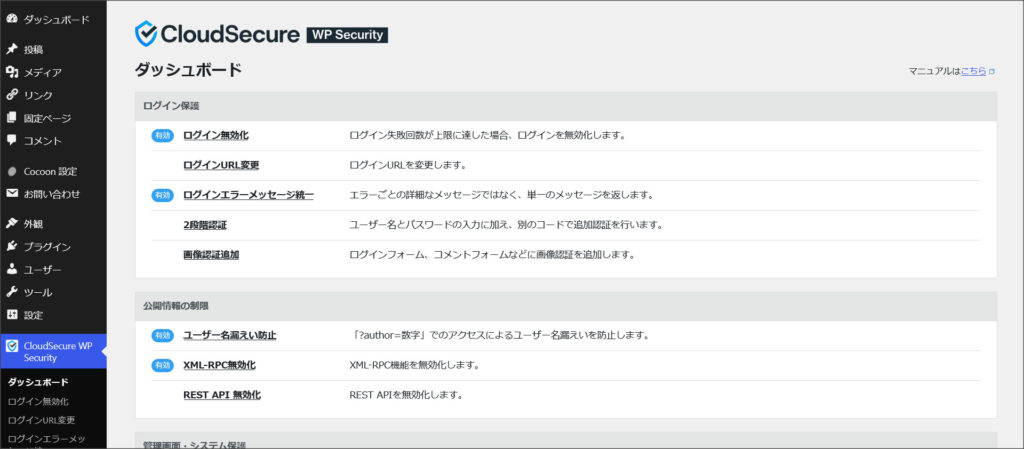The width and height of the screenshot is (1024, 449).
Task: Click the CloudSecure shield logo in header
Action: coord(146,34)
